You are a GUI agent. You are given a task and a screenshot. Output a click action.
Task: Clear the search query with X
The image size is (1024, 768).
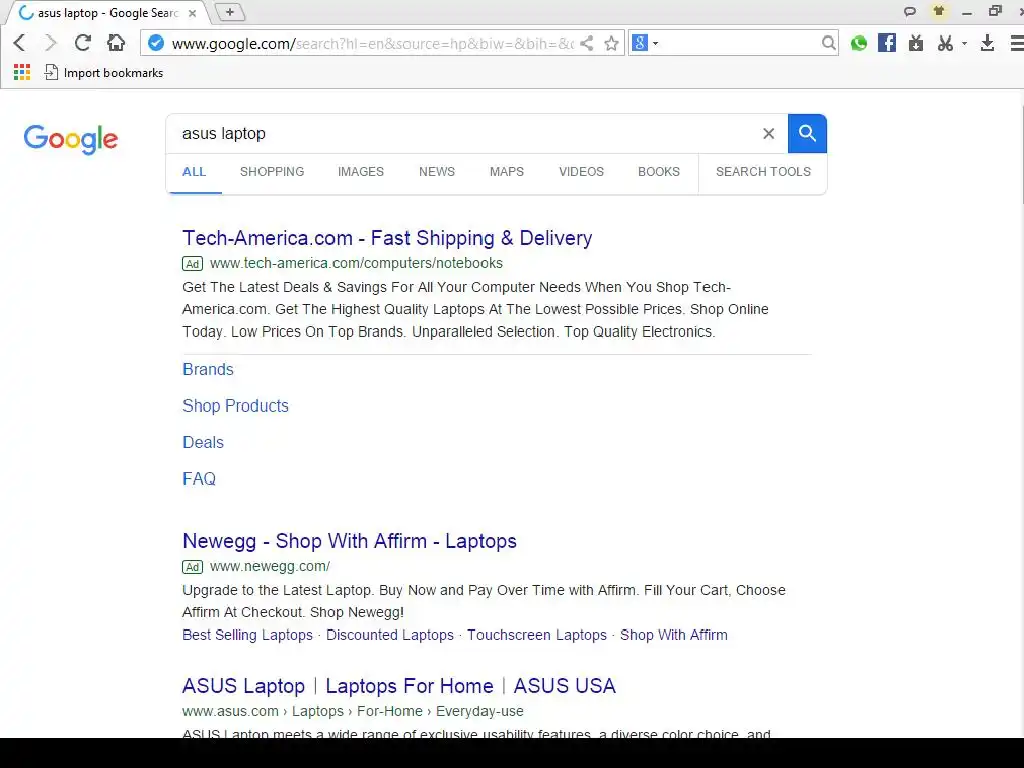pyautogui.click(x=769, y=133)
